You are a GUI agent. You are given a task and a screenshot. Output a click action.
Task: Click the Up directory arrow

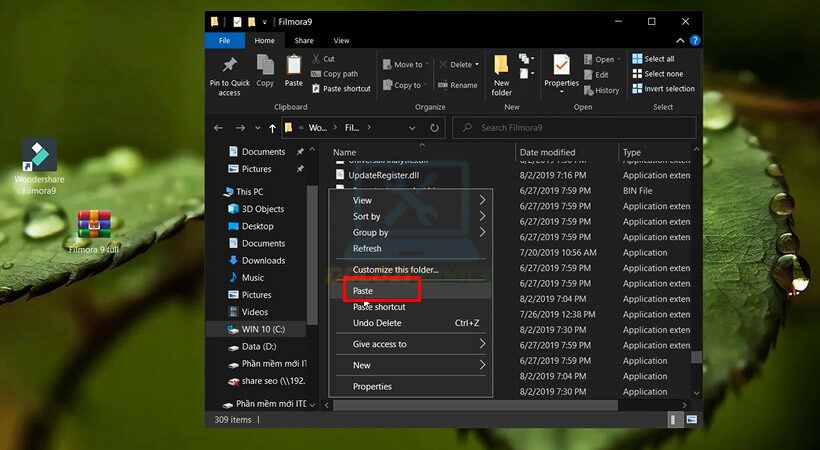click(272, 128)
